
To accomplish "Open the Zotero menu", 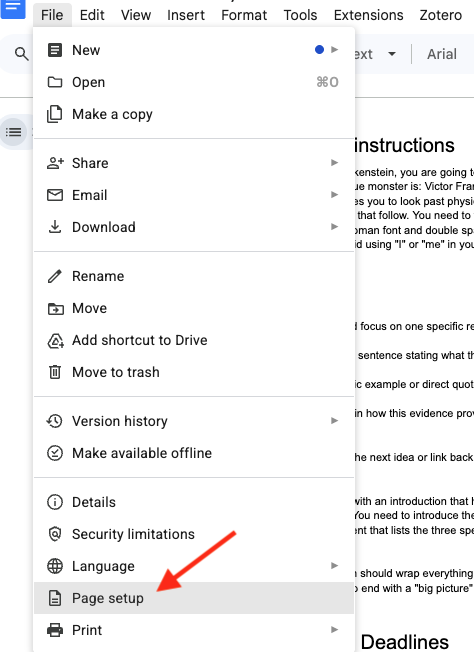I will (441, 15).
